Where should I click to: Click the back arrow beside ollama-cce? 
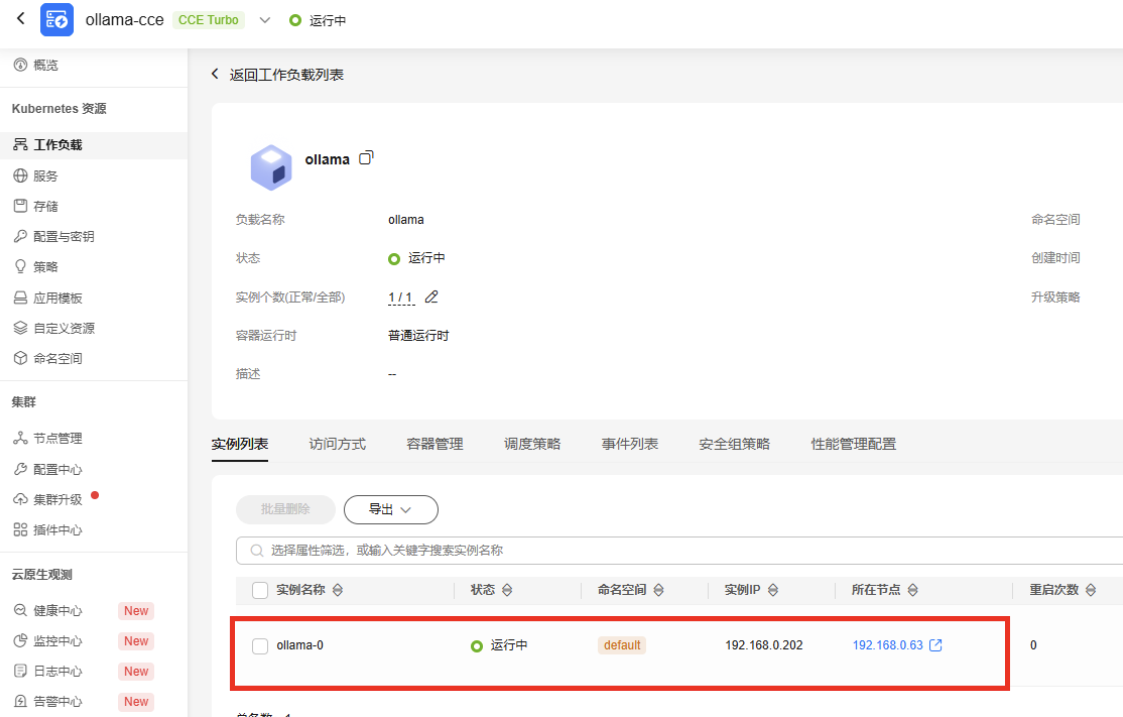pyautogui.click(x=21, y=19)
